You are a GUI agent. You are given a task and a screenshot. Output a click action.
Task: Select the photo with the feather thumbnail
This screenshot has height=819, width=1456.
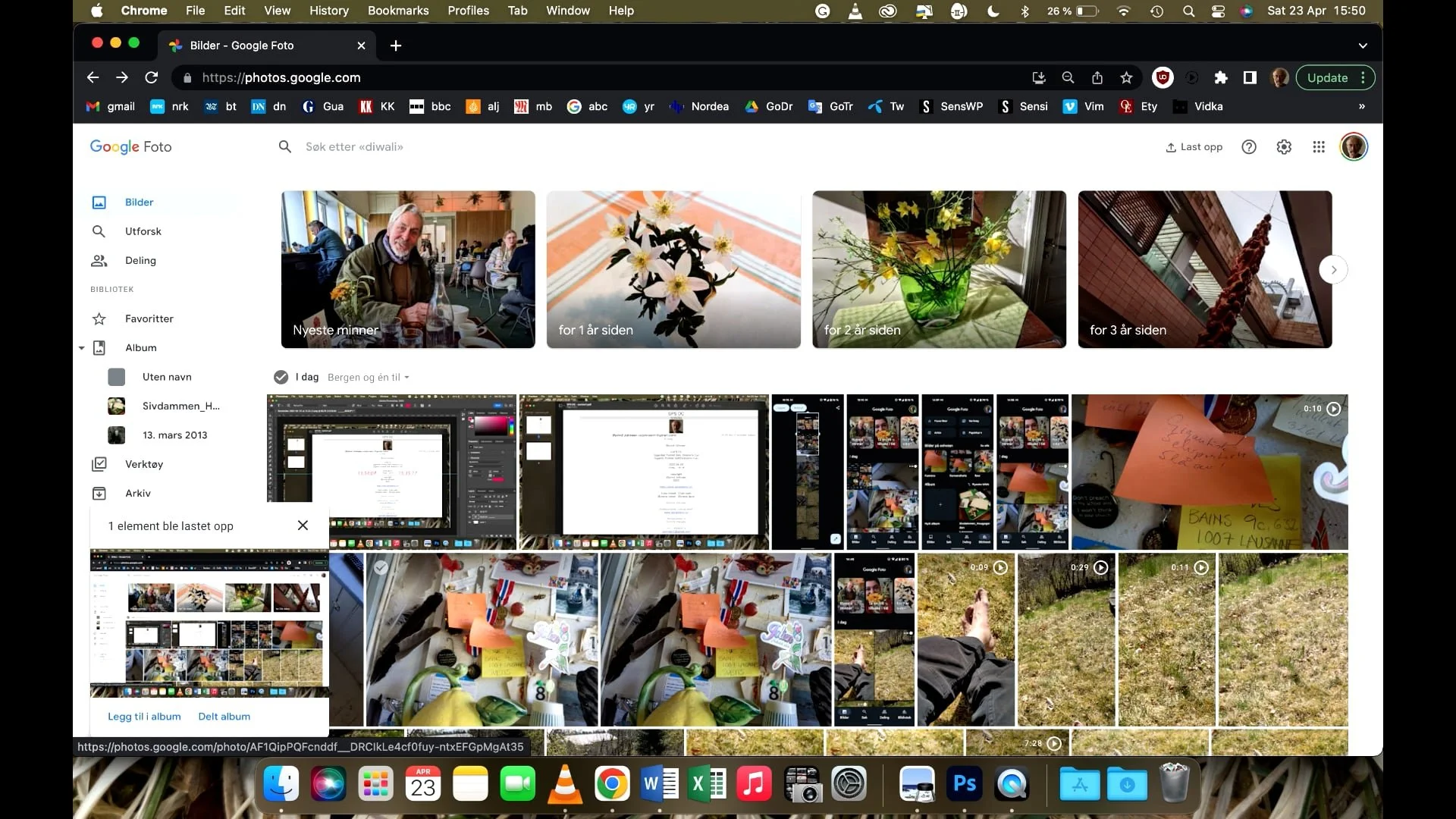coord(381,567)
